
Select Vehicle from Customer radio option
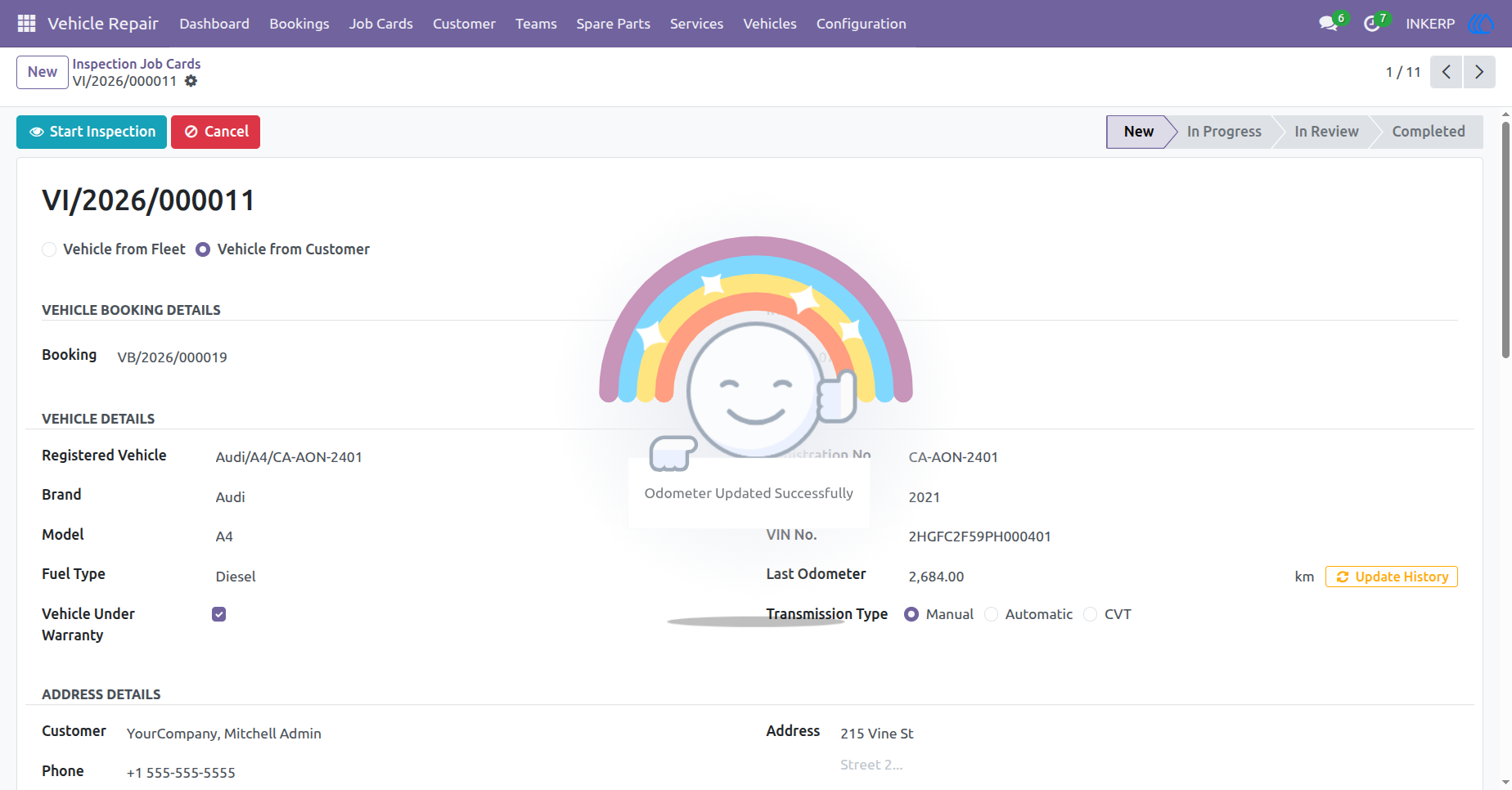pos(203,249)
